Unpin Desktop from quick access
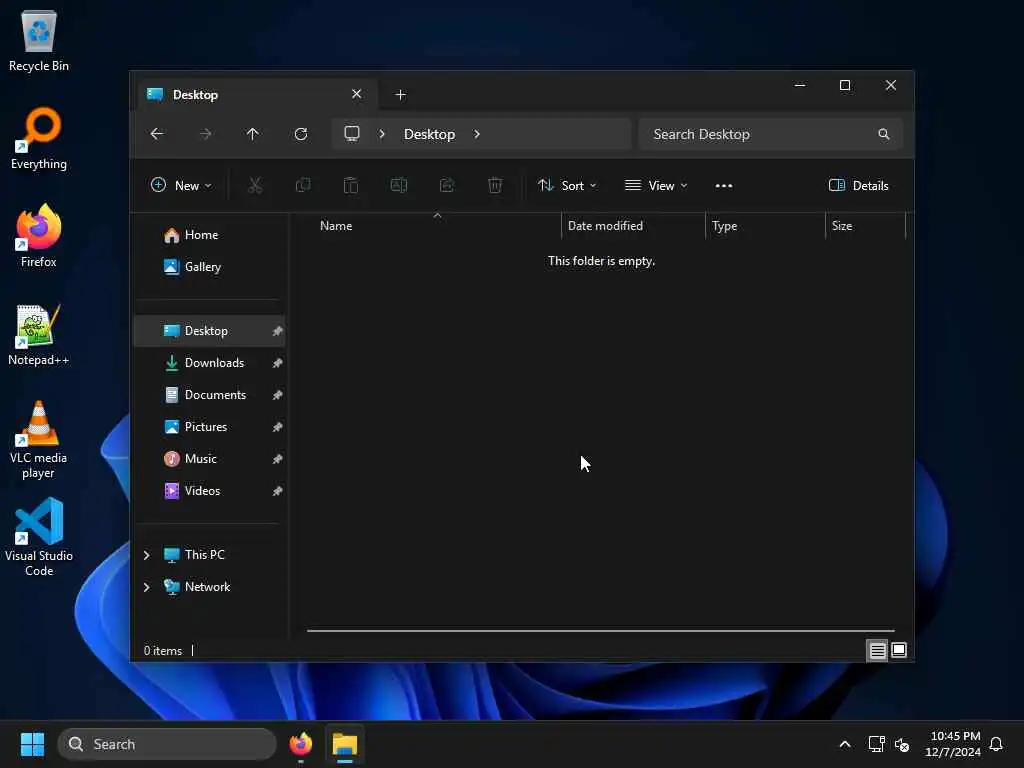The image size is (1024, 768). 278,331
